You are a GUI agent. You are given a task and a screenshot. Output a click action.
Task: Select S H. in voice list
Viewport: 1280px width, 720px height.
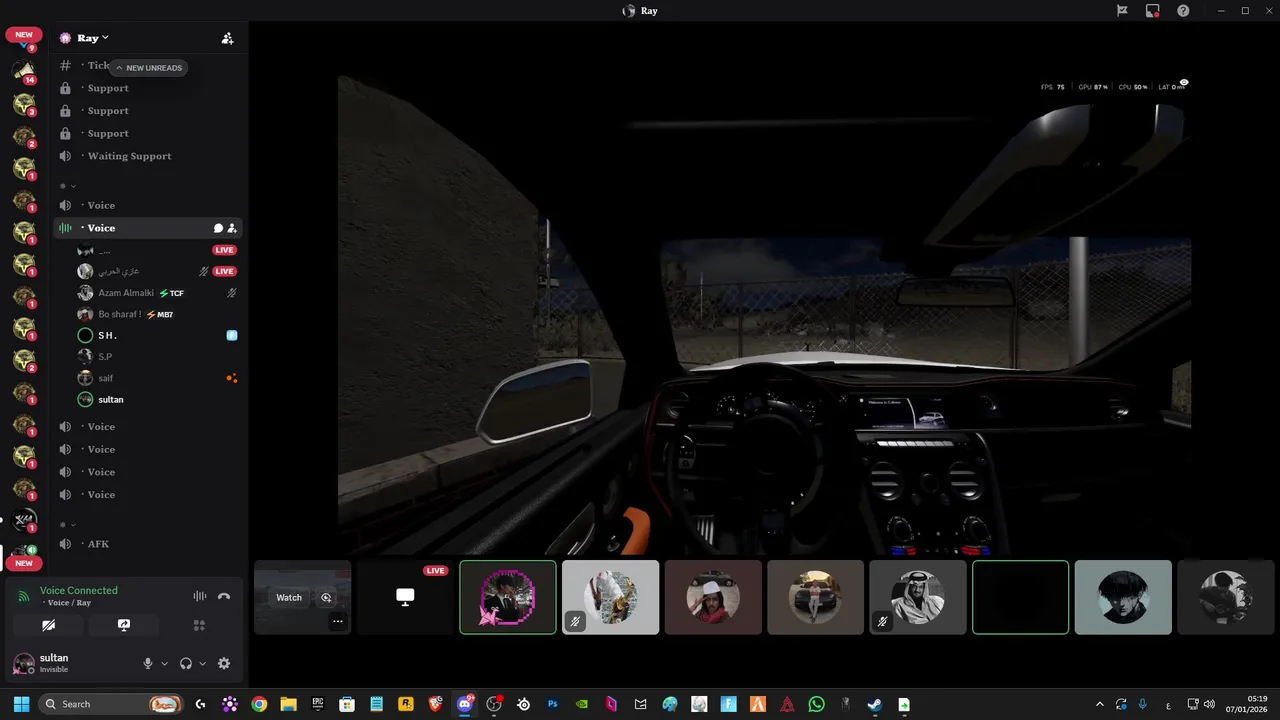pos(157,336)
